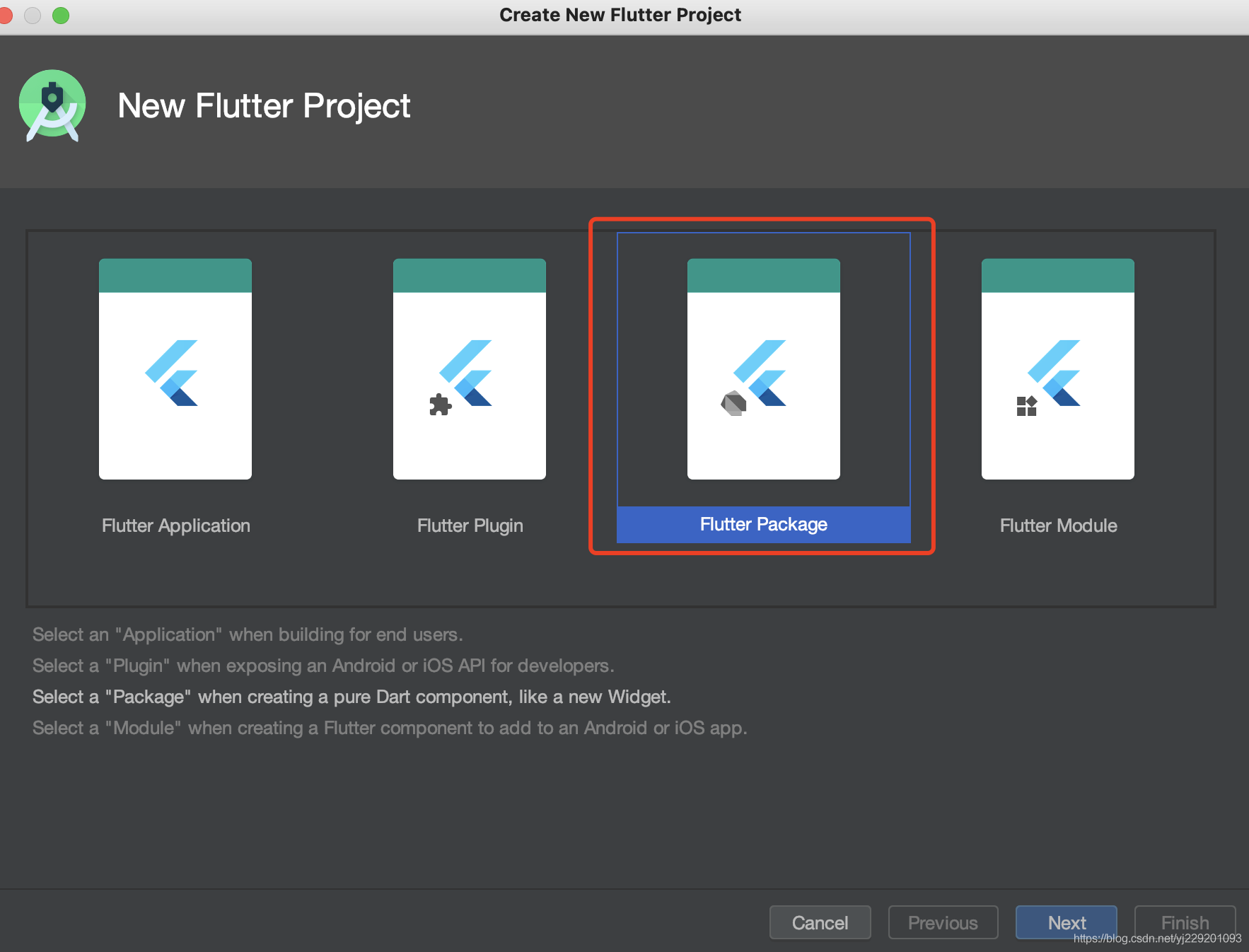The width and height of the screenshot is (1249, 952).
Task: Click the Finish button
Action: pos(1185,922)
